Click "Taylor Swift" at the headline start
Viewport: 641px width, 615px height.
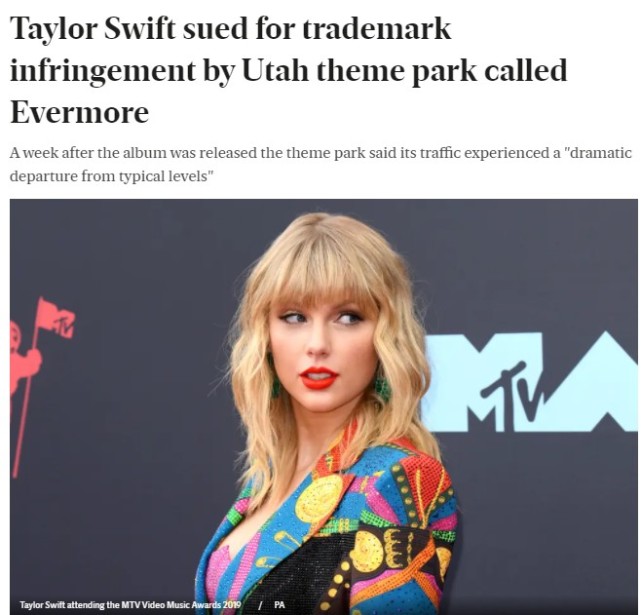point(94,31)
